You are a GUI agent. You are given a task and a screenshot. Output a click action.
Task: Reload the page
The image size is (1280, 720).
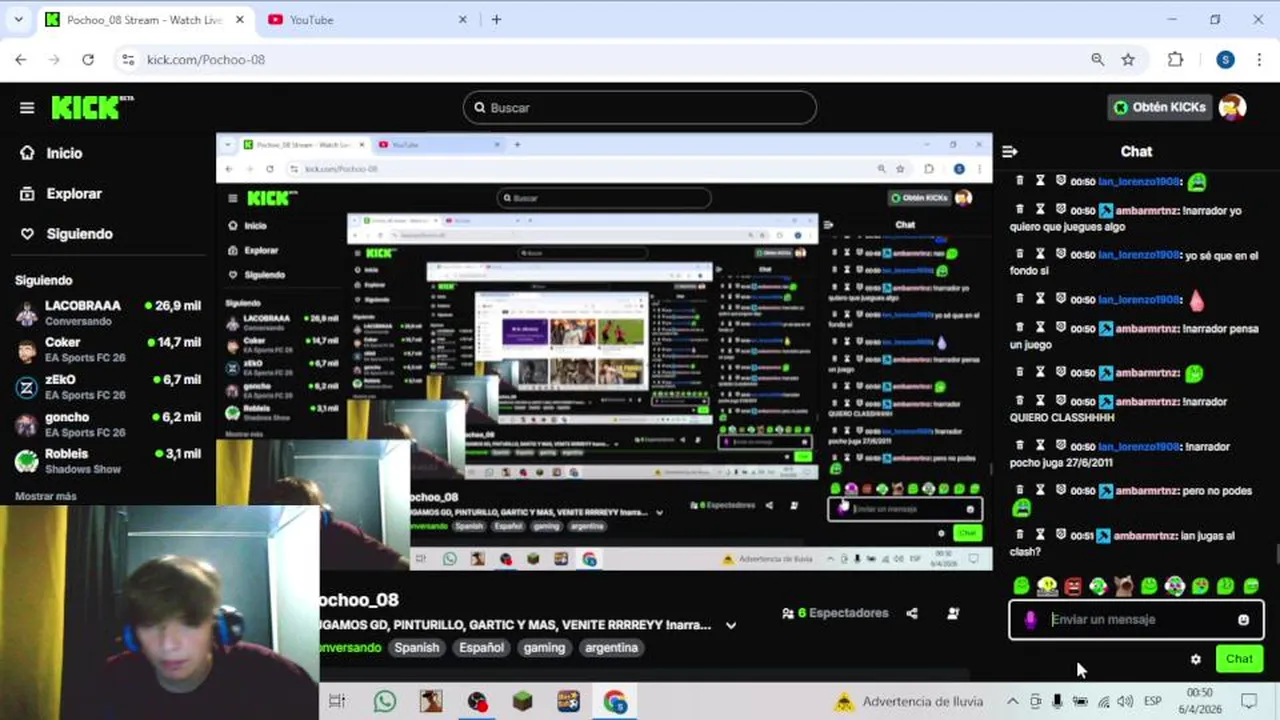coord(88,60)
